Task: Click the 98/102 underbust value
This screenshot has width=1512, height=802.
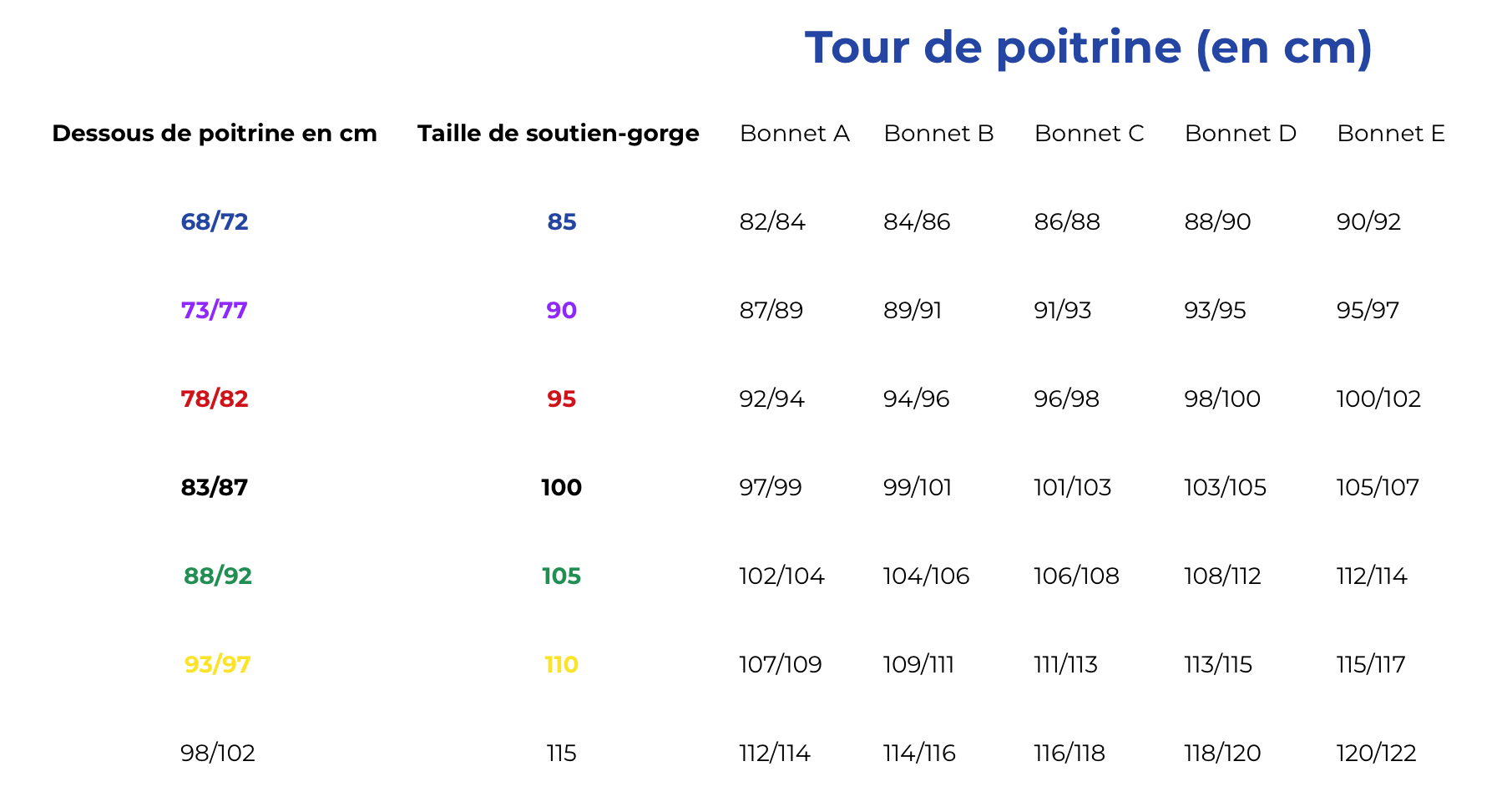Action: click(x=217, y=754)
